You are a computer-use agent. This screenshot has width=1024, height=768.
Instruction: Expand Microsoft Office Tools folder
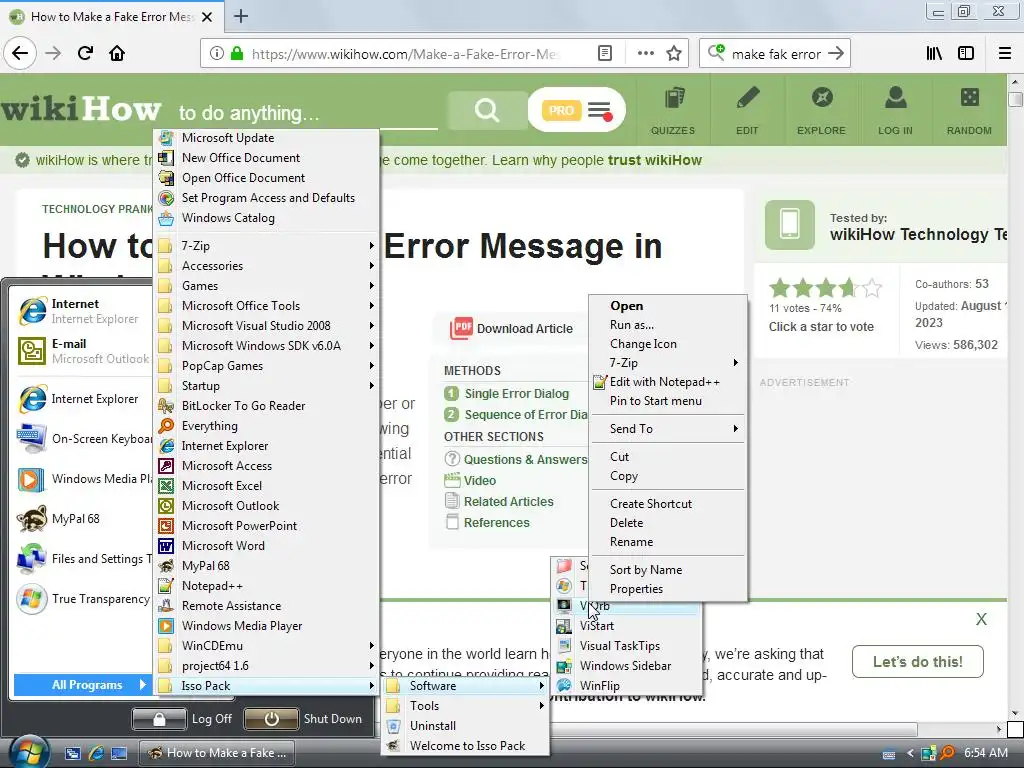[266, 306]
